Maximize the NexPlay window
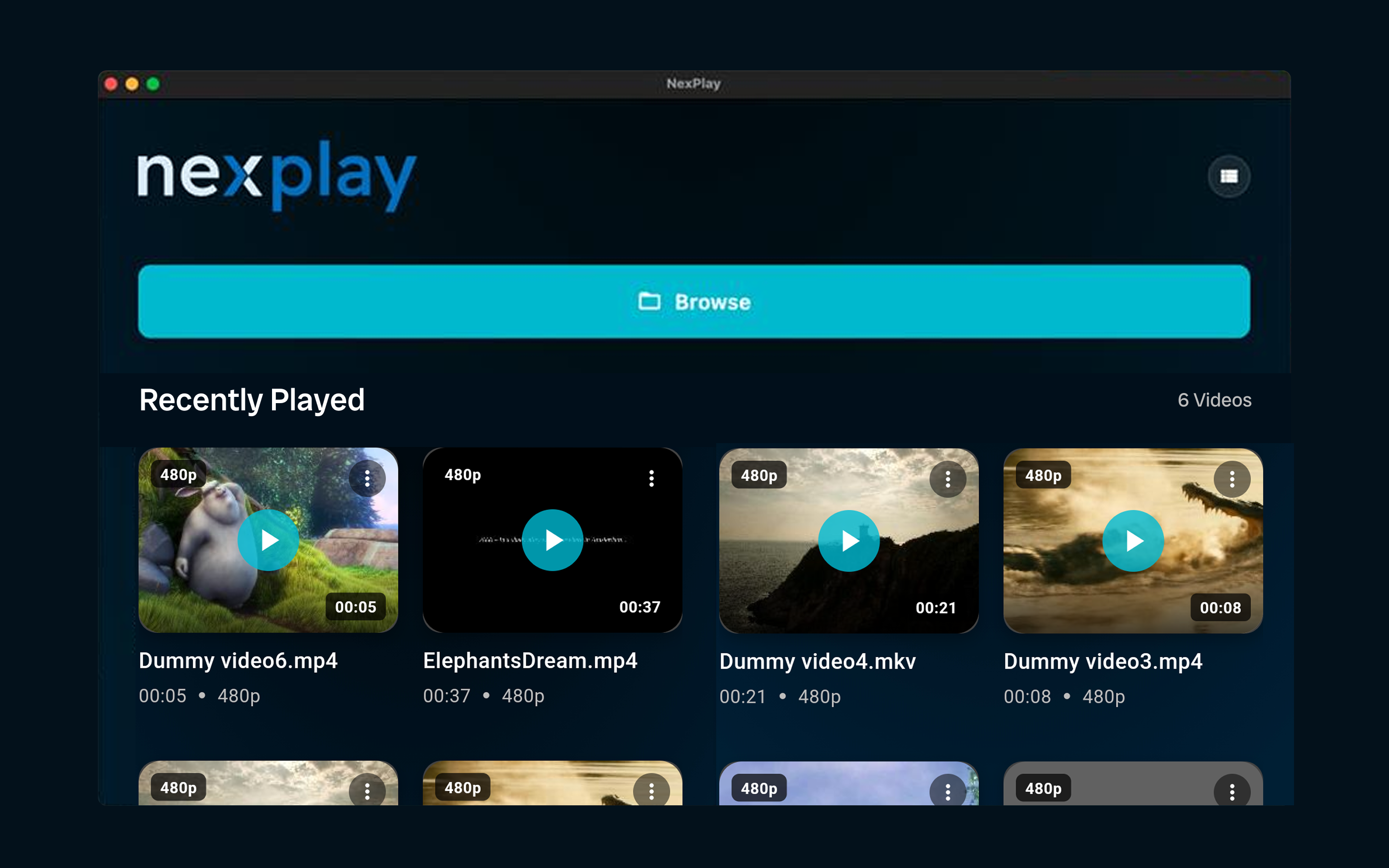Viewport: 1389px width, 868px height. pyautogui.click(x=153, y=84)
